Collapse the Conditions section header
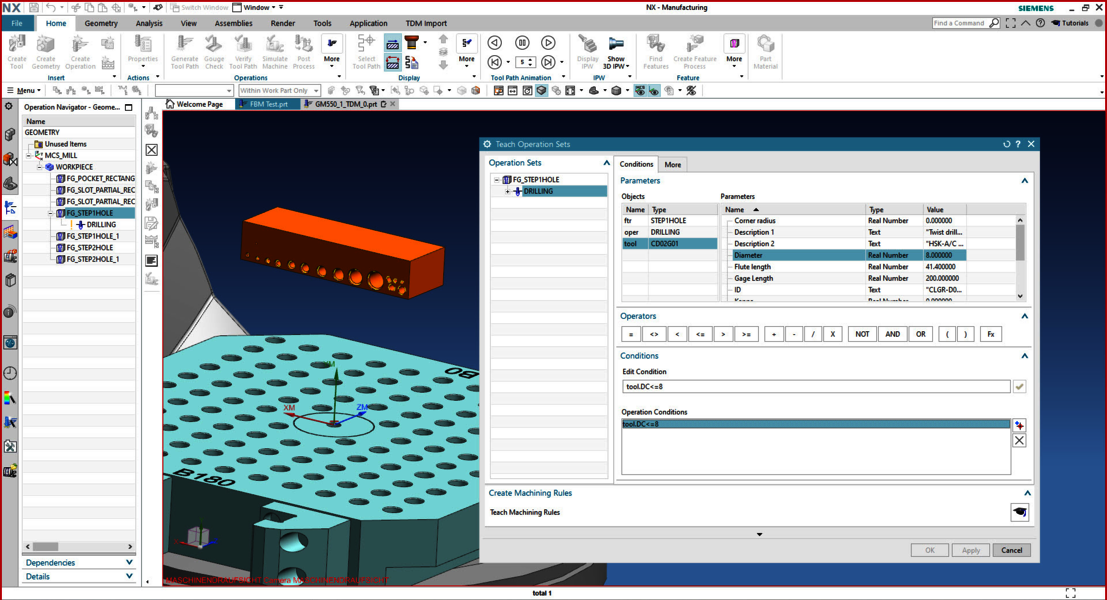This screenshot has height=600, width=1107. point(1024,356)
